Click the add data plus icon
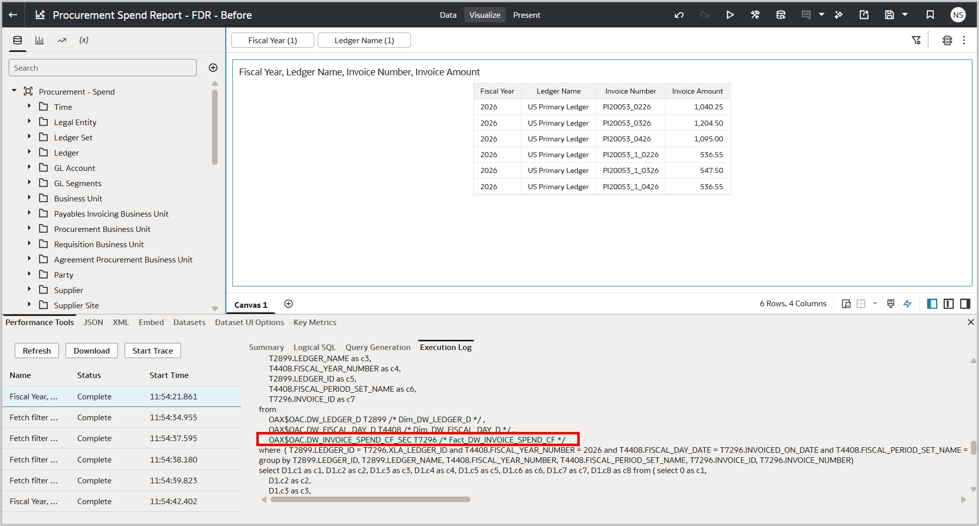The height and width of the screenshot is (526, 979). [x=213, y=67]
